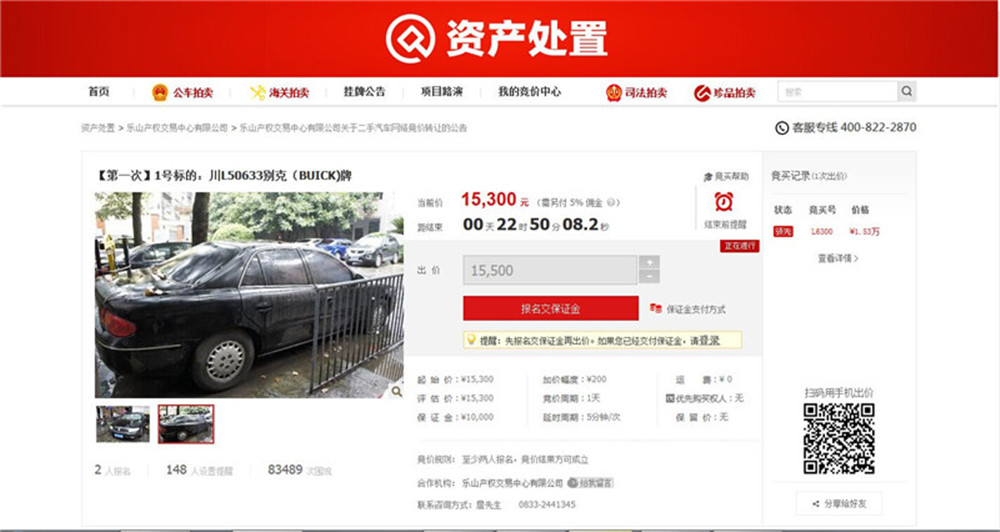
Task: Increase the bid with the plus stepper
Action: (649, 262)
